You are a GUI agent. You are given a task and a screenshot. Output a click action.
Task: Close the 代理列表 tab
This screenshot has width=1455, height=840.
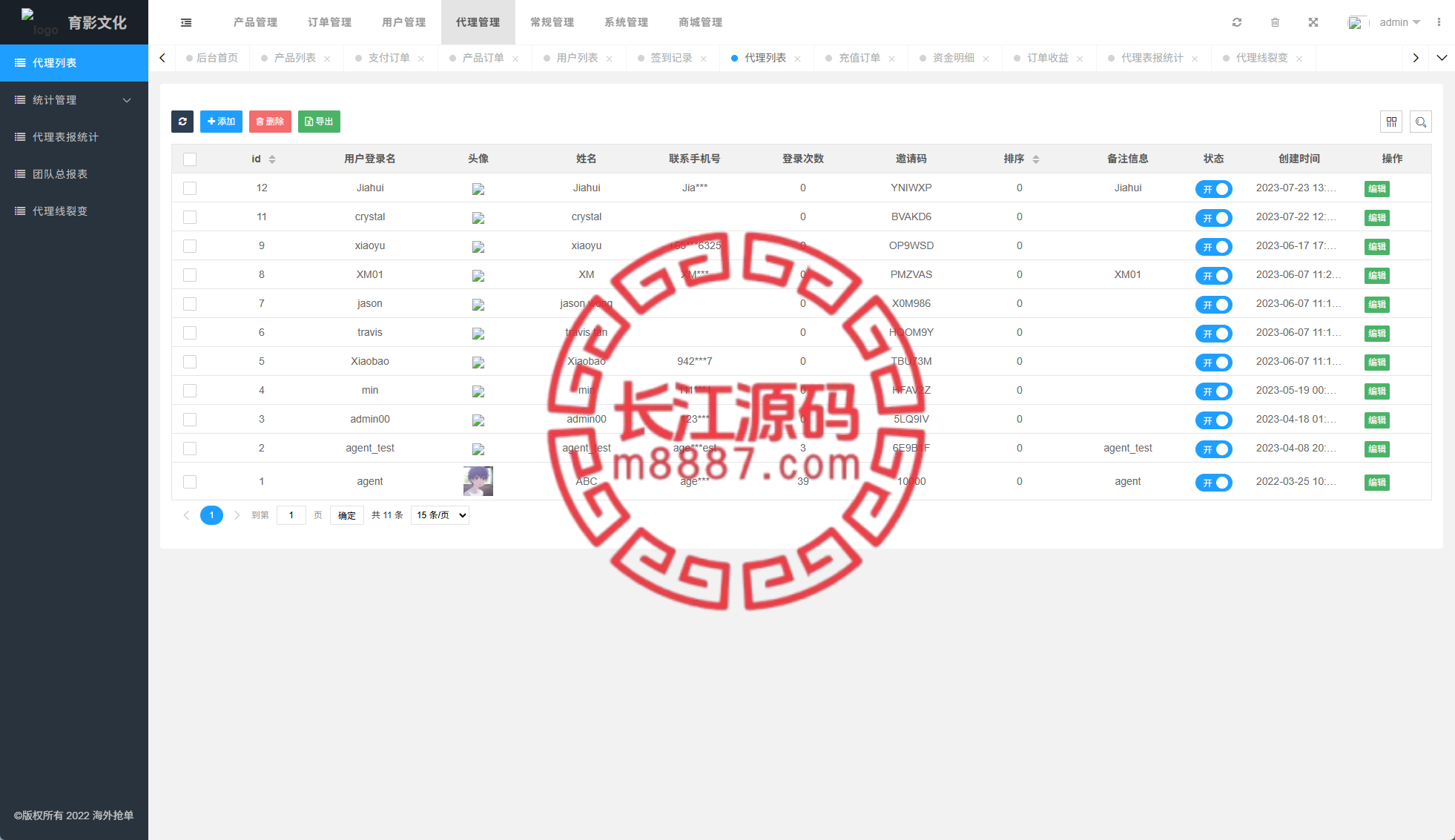tap(798, 59)
